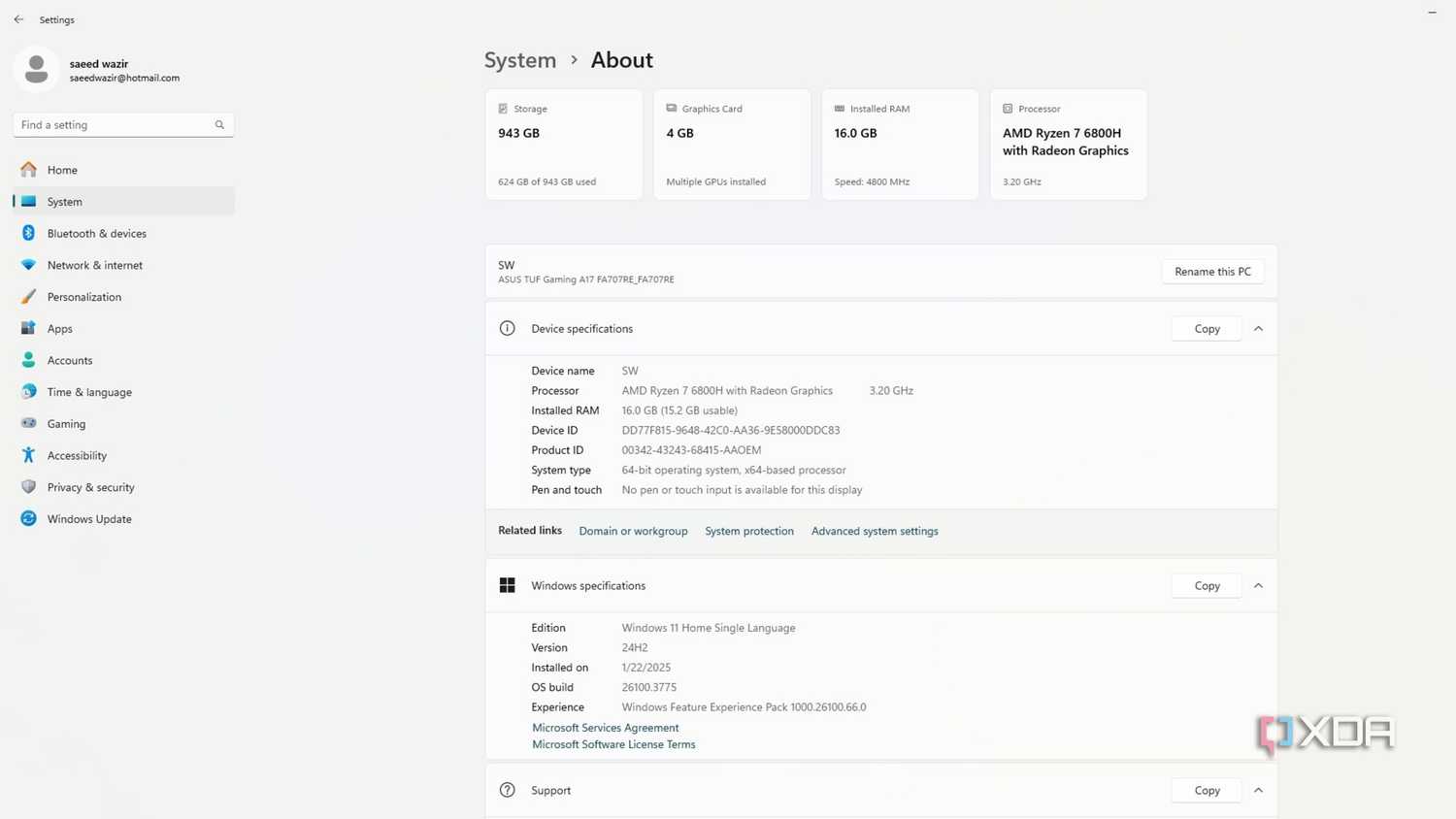Click the back arrow in Settings

pyautogui.click(x=18, y=19)
